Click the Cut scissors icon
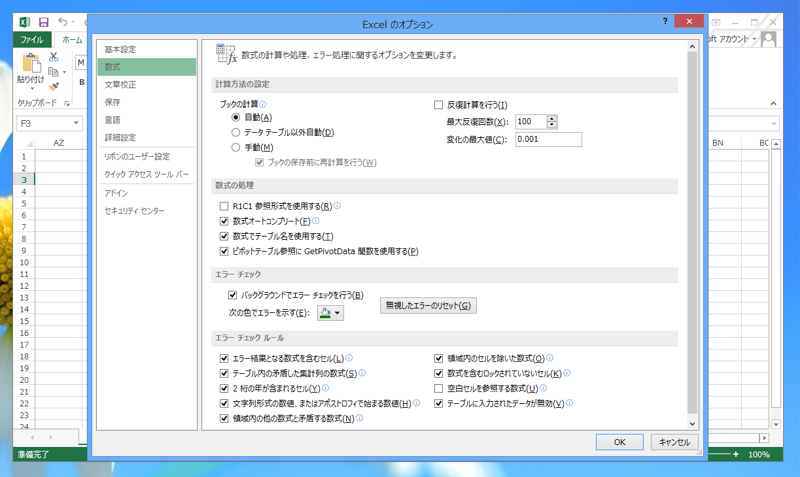This screenshot has width=800, height=477. tap(54, 57)
